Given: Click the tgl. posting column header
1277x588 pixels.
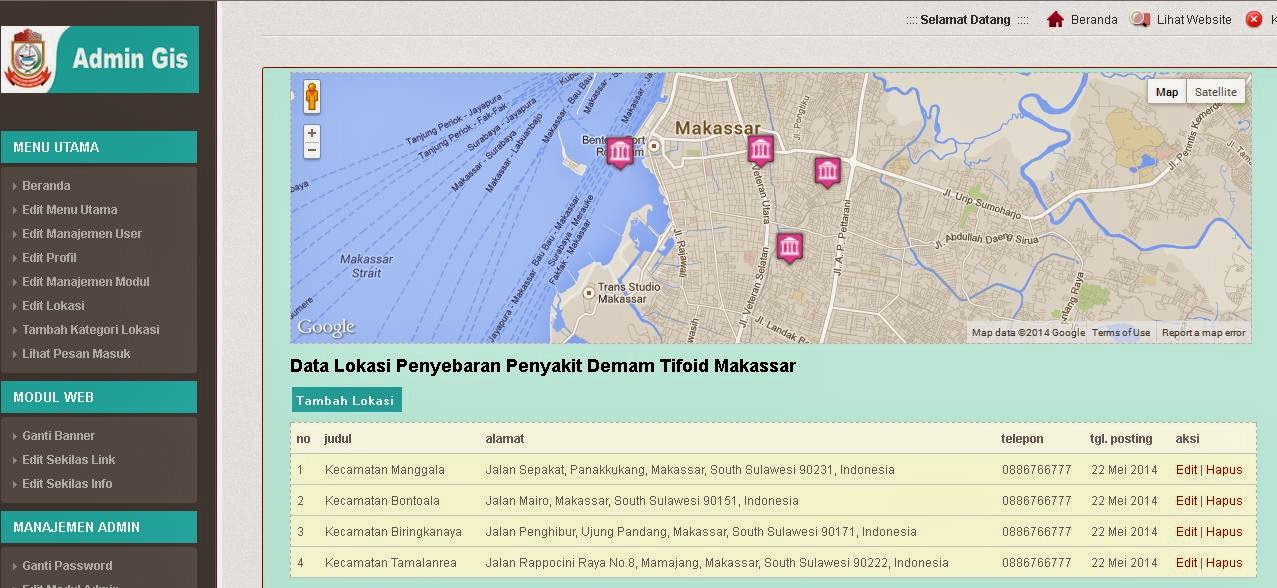Looking at the screenshot, I should click(1121, 439).
